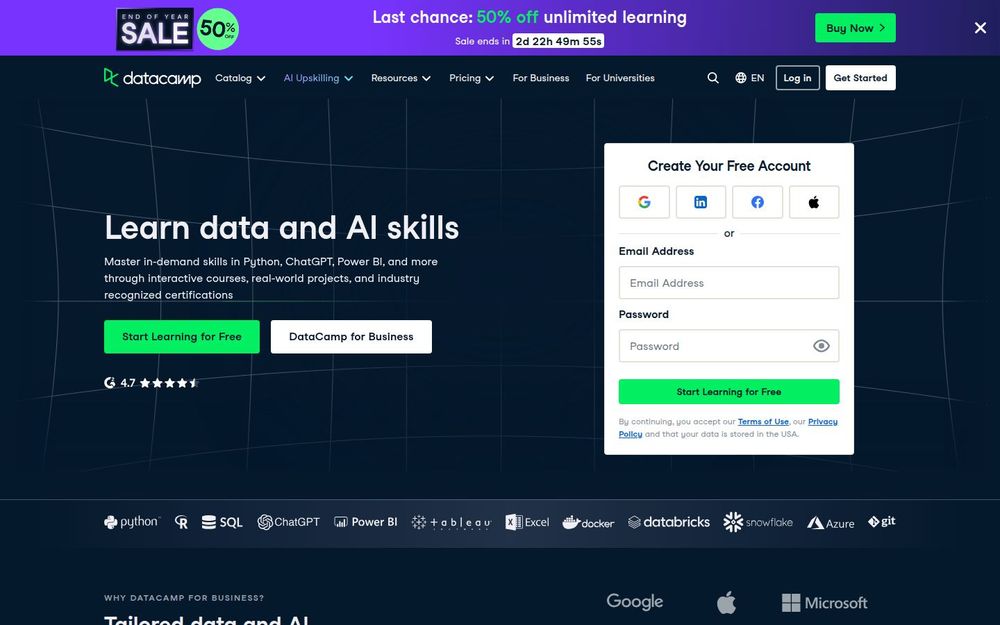Image resolution: width=1000 pixels, height=625 pixels.
Task: Sign up with the Apple icon
Action: point(814,202)
